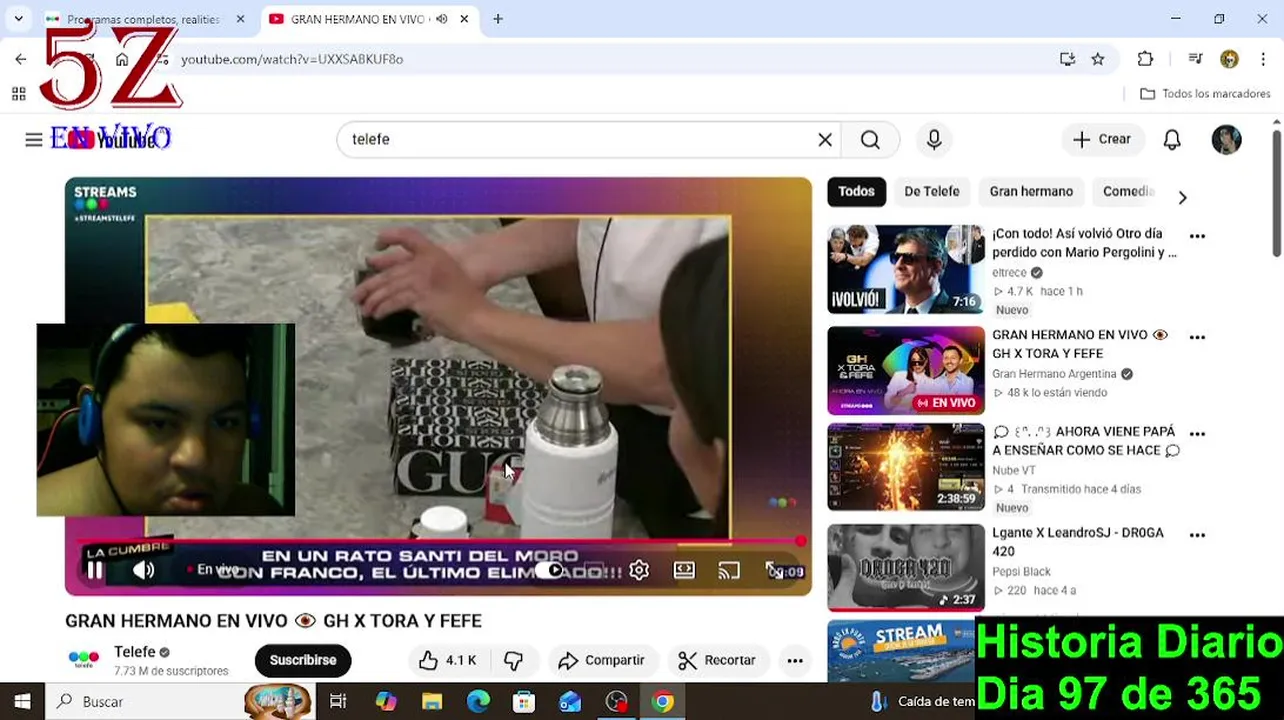Viewport: 1284px width, 720px height.
Task: Open Task View on taskbar
Action: [x=338, y=702]
